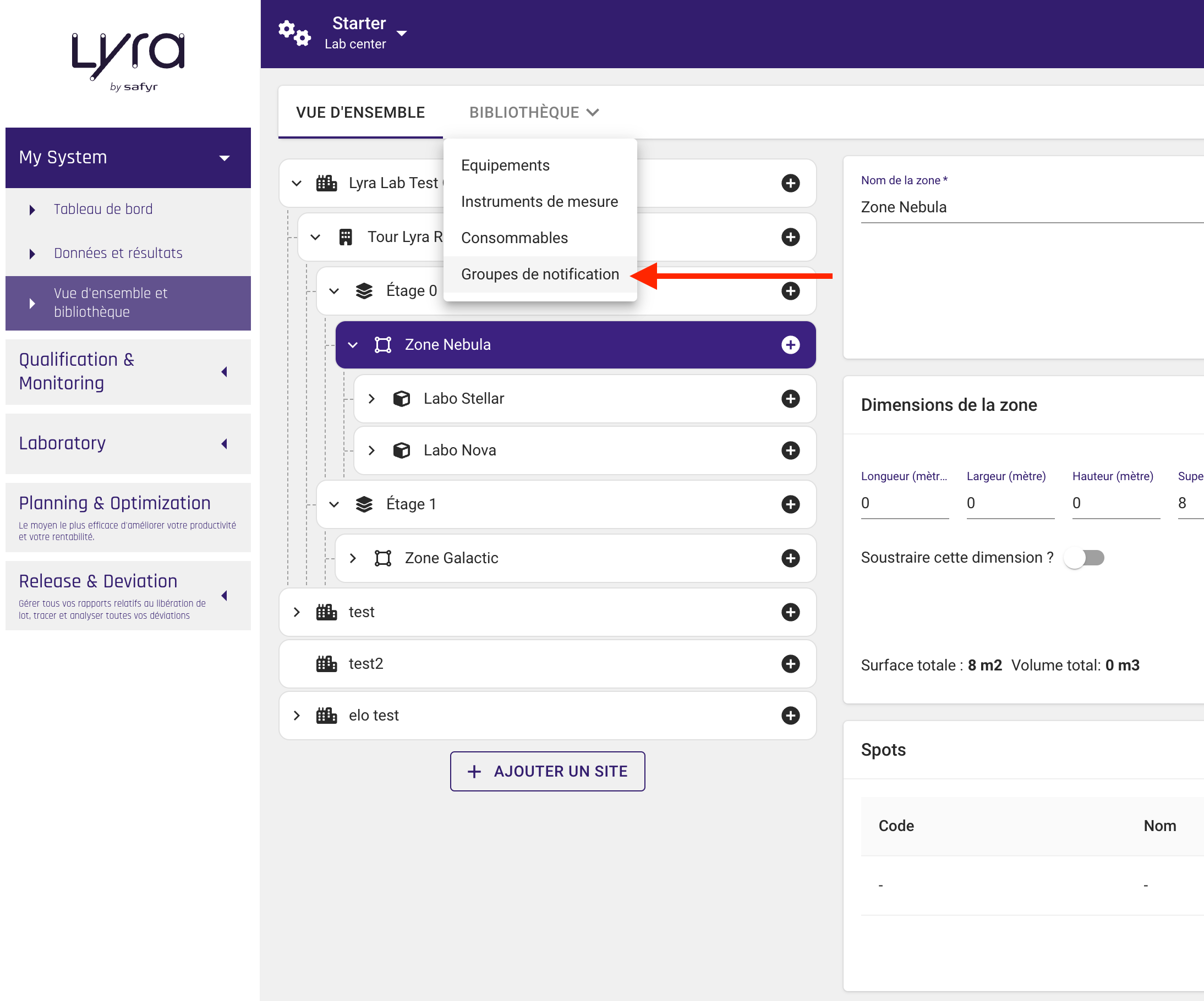Click inside the Nom de la zone field
Image resolution: width=1204 pixels, height=1001 pixels.
(975, 207)
